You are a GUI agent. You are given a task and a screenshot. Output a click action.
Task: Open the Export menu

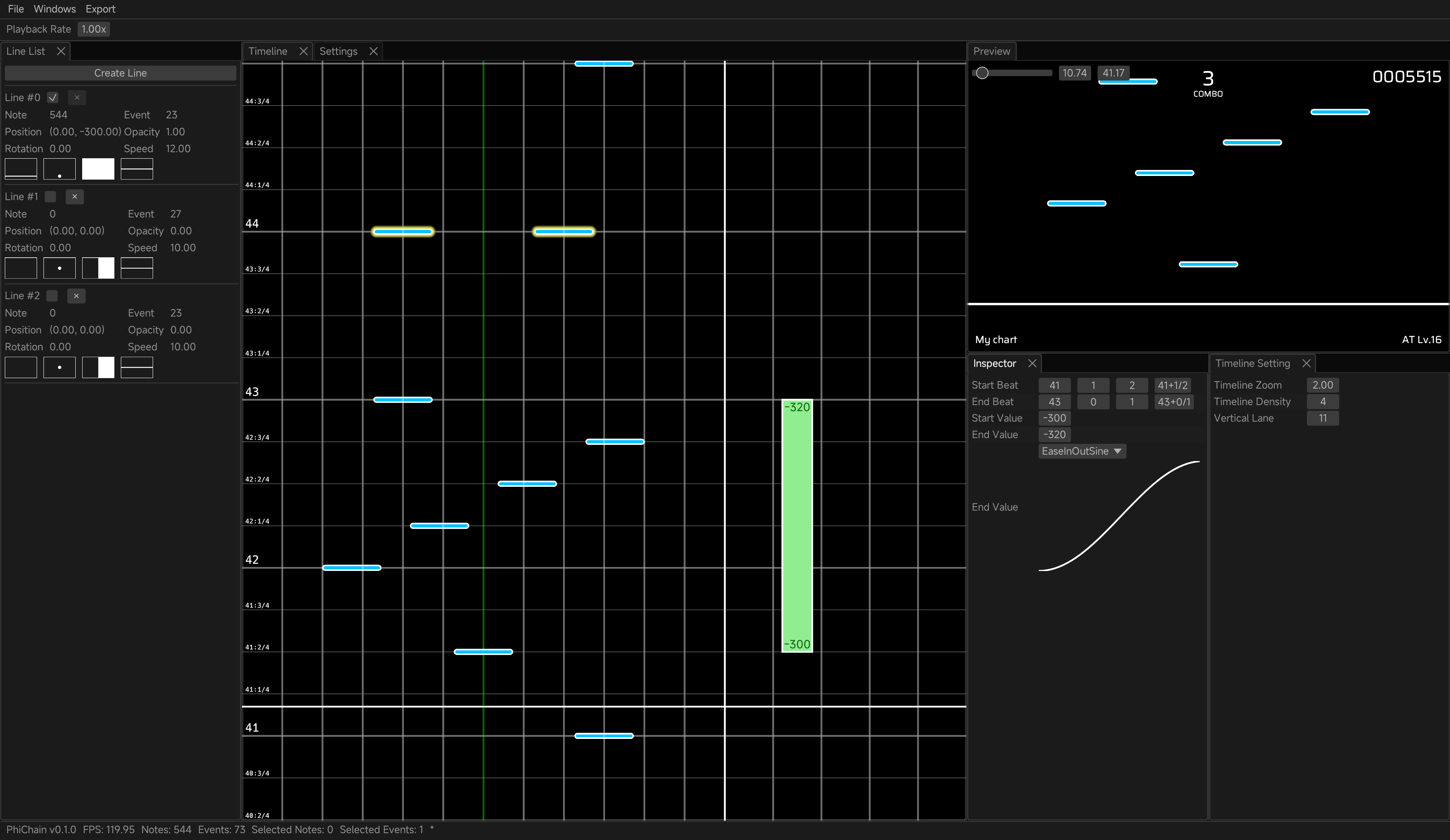100,9
